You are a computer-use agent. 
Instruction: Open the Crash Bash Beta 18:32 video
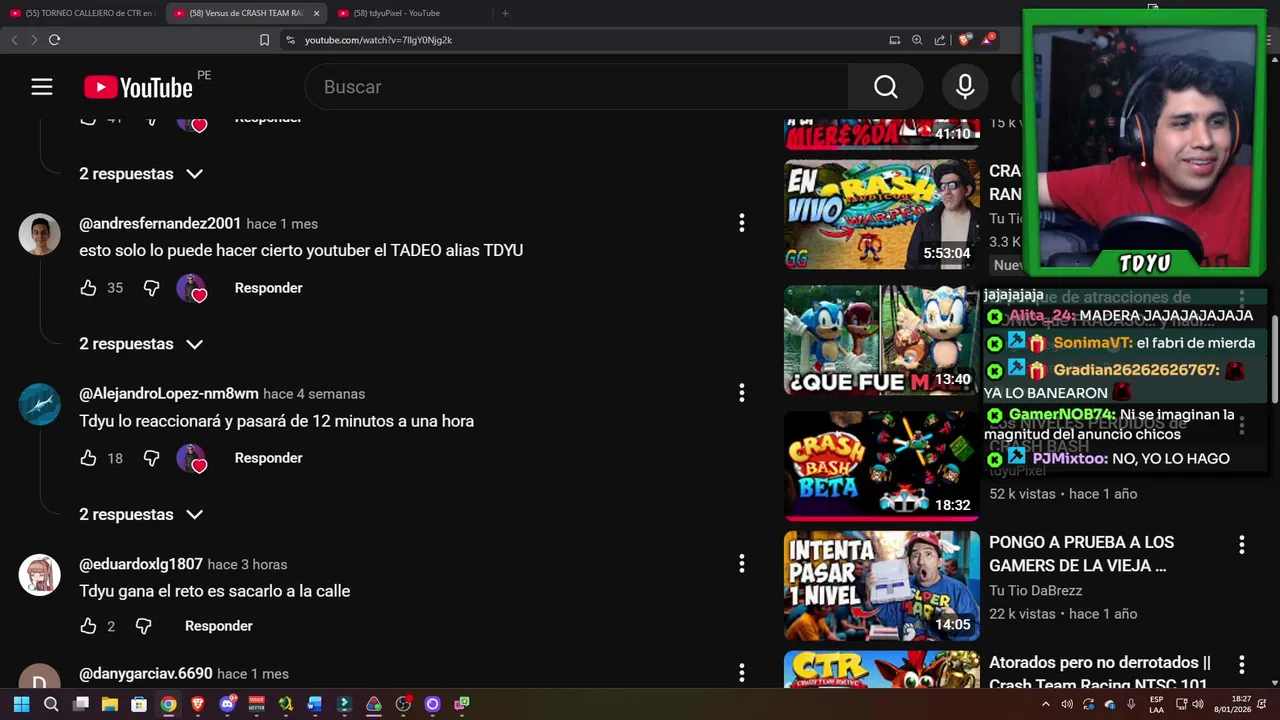pos(882,465)
